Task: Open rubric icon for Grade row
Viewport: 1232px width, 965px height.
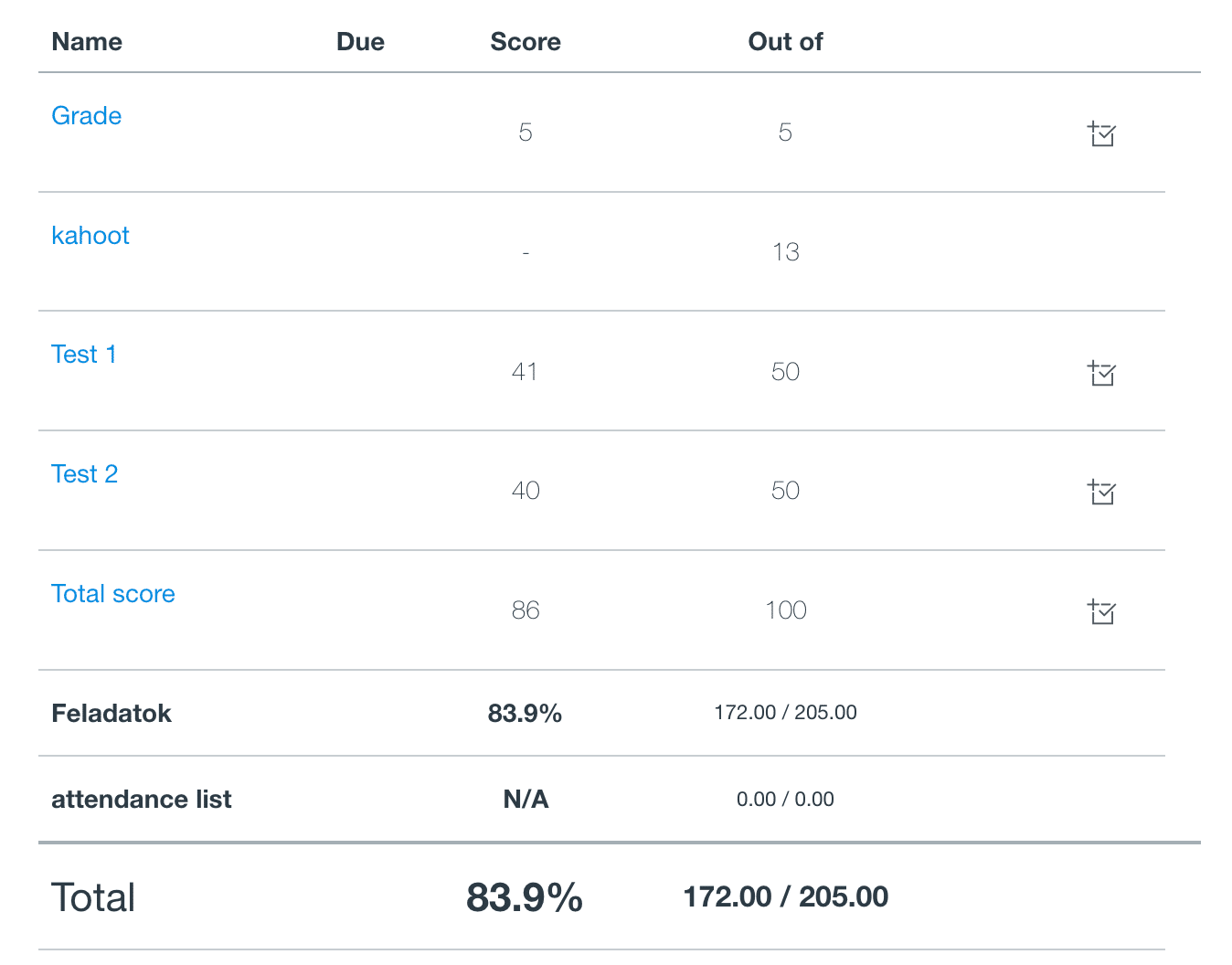Action: point(1101,134)
